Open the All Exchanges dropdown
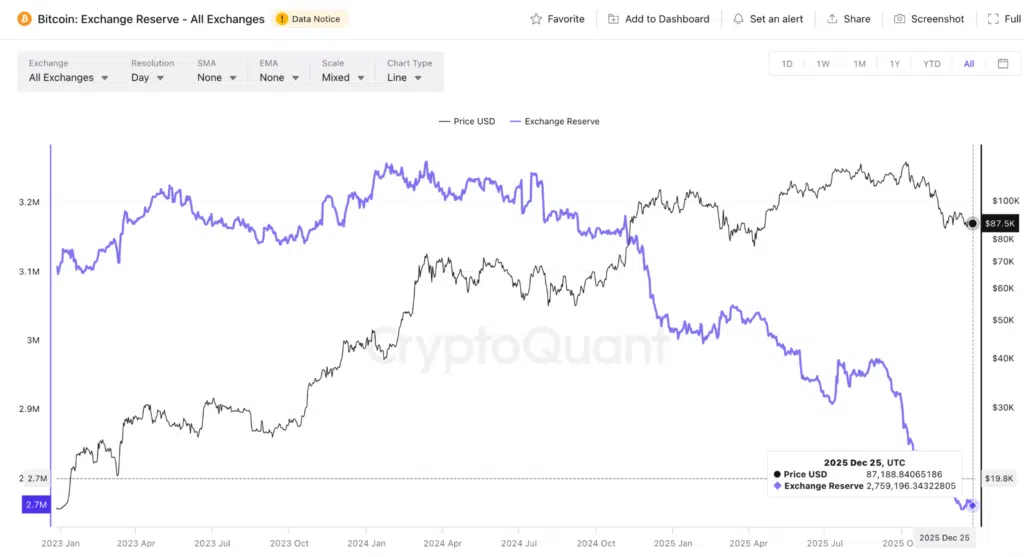 tap(68, 77)
